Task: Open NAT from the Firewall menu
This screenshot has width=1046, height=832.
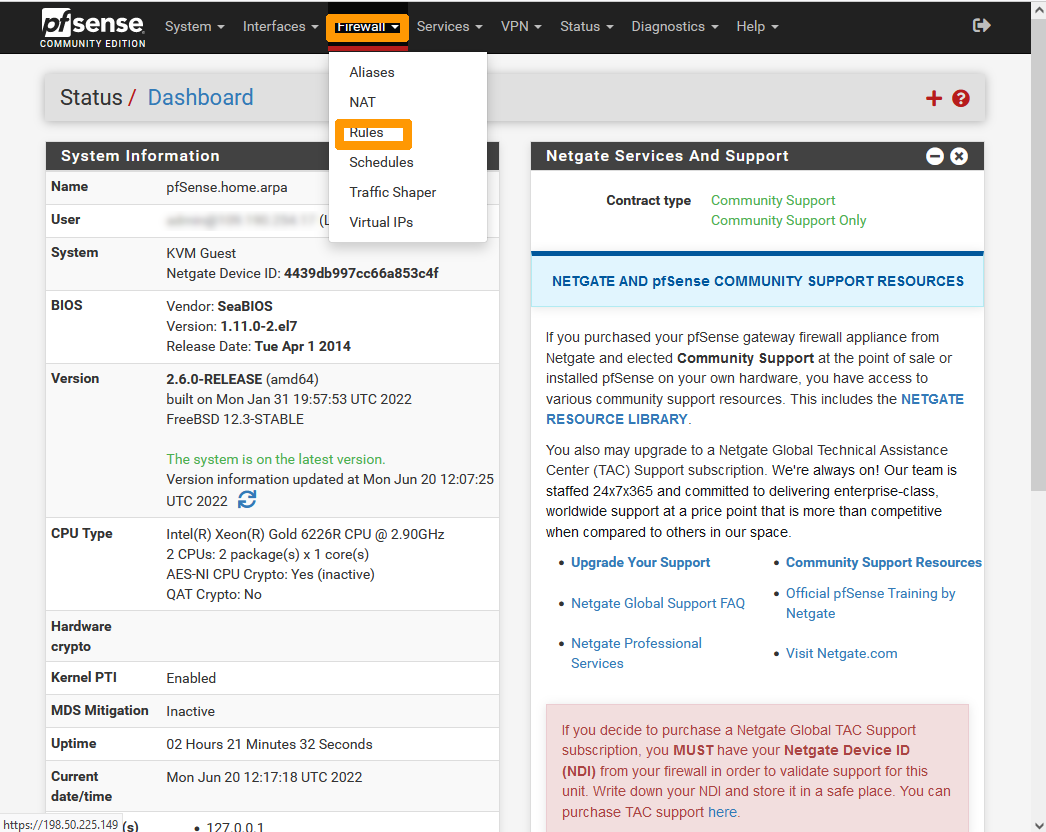Action: [x=362, y=102]
